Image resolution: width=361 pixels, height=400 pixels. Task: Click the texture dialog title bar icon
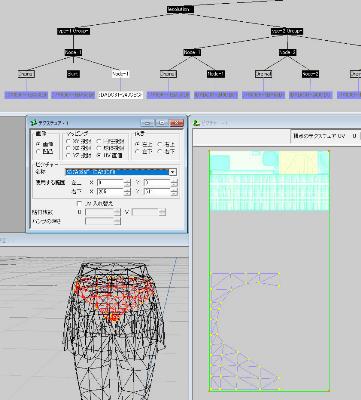click(34, 123)
